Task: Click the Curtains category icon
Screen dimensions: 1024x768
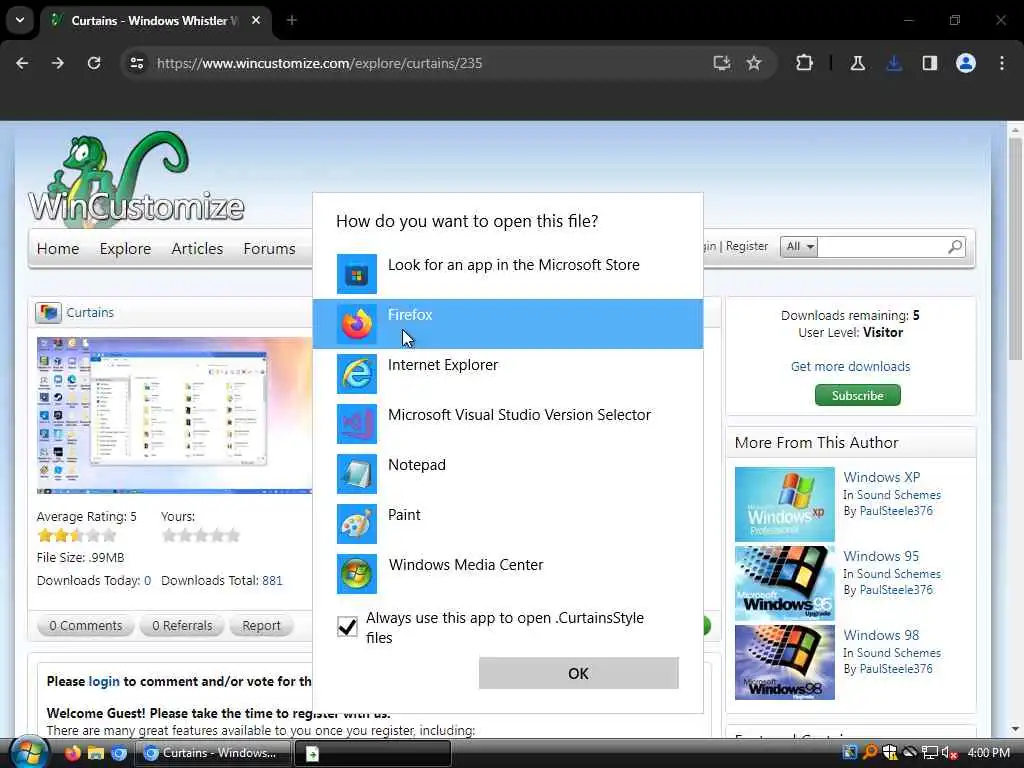Action: point(48,312)
